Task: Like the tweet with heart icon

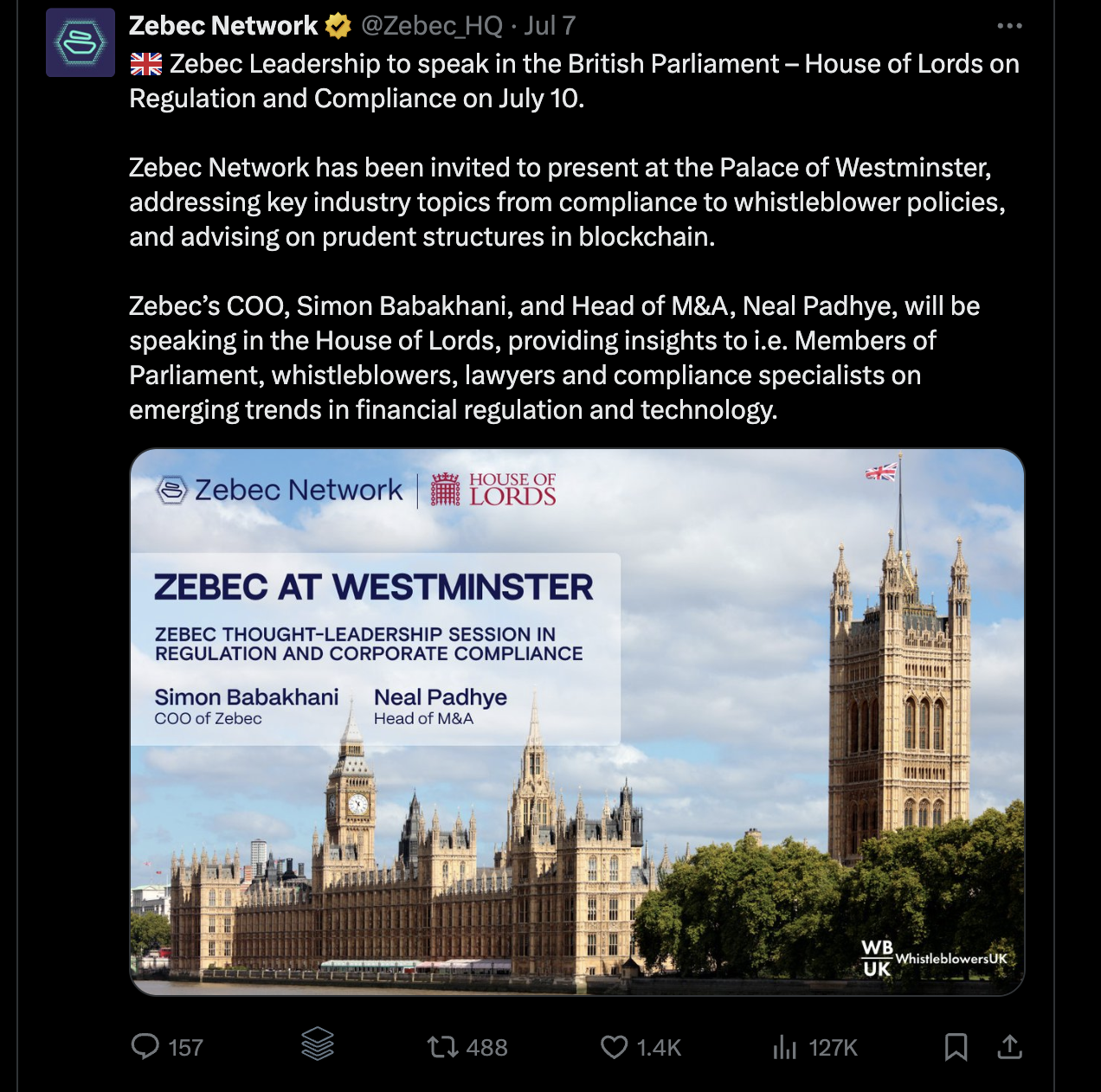Action: click(x=614, y=1047)
